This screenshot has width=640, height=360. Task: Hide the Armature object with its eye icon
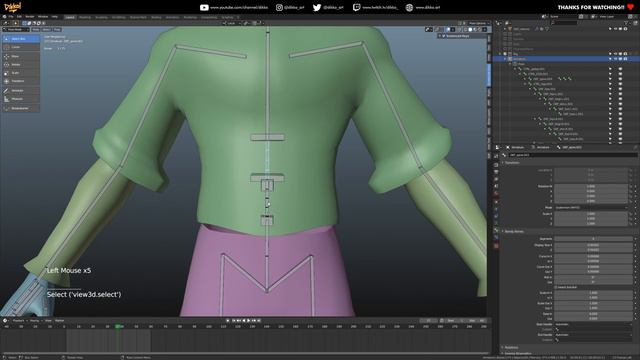[615, 59]
